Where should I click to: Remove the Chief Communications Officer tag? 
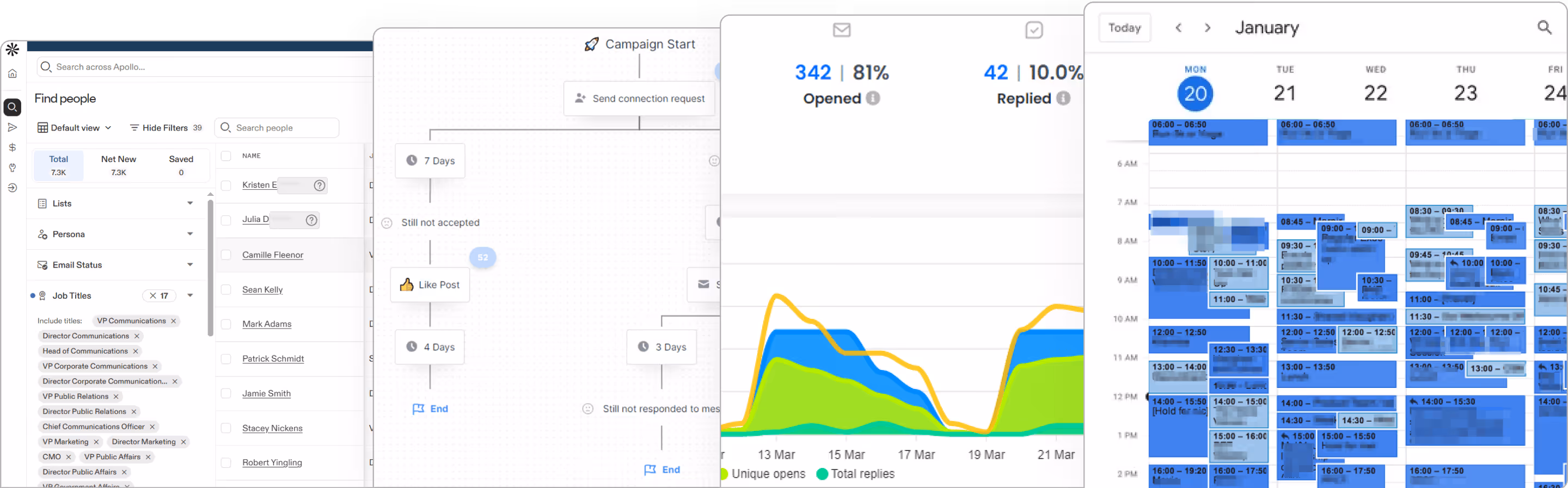(153, 427)
